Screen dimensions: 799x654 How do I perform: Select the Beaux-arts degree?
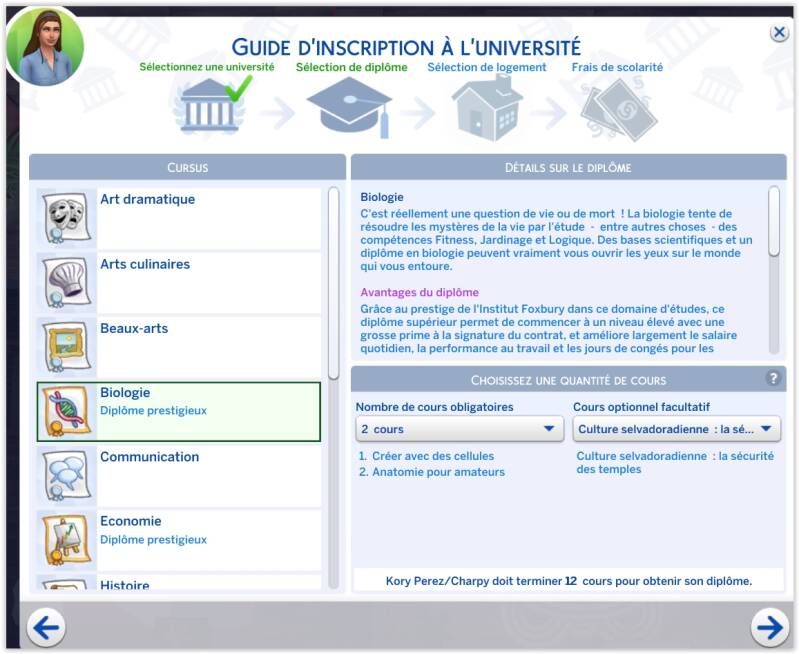click(179, 347)
